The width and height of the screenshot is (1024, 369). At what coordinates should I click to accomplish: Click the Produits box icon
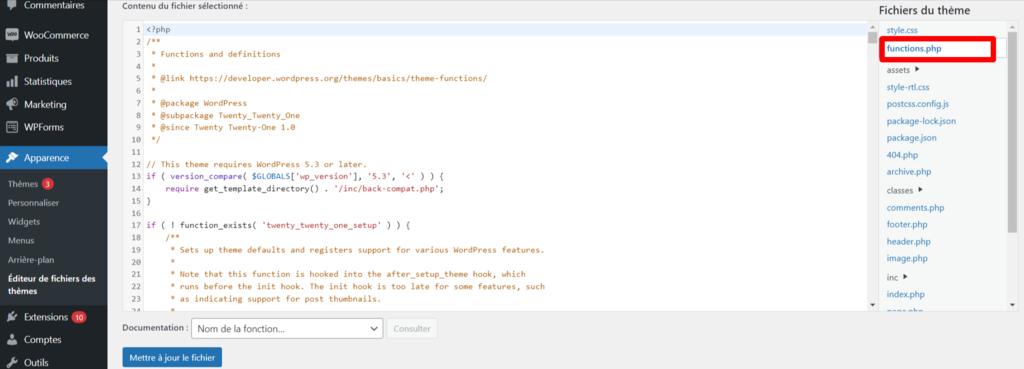tap(11, 58)
